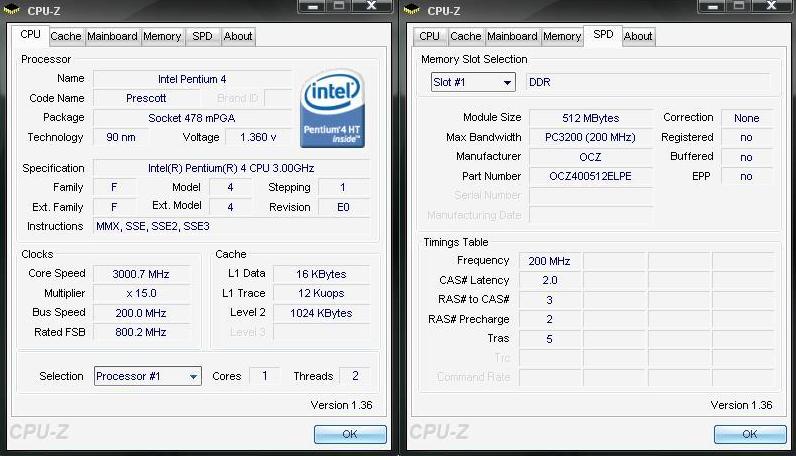Expand the Slot #1 memory slot dropdown

[473, 82]
